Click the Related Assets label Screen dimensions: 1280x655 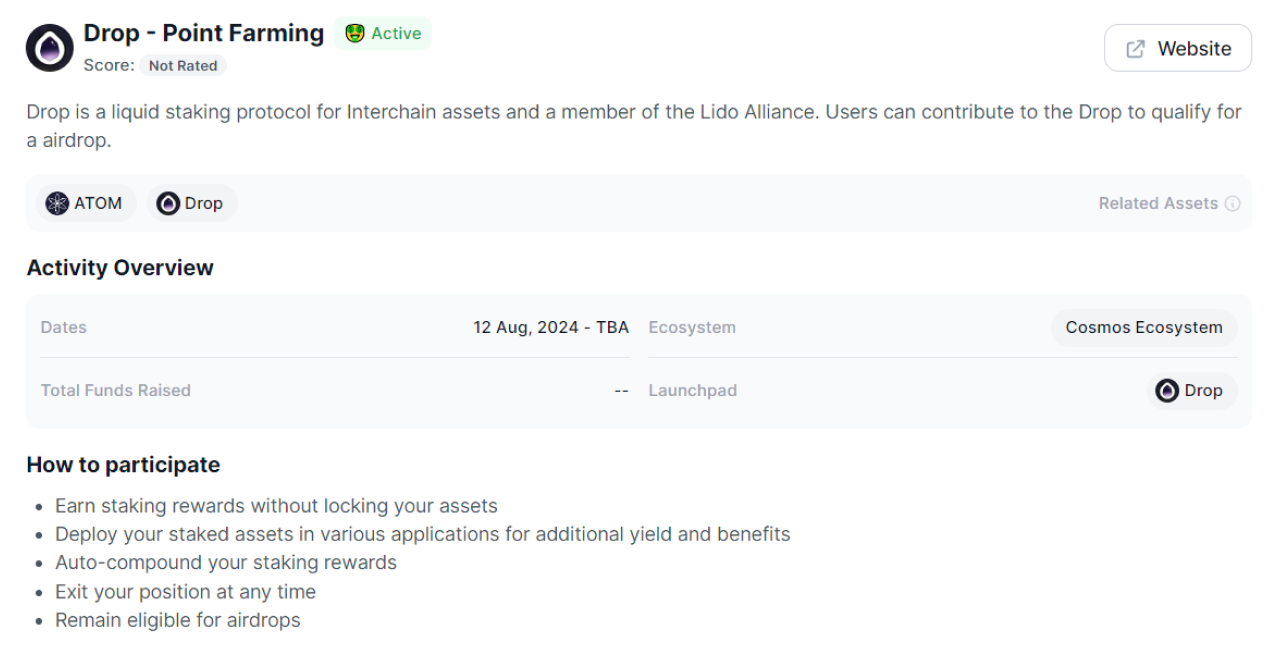click(1158, 203)
